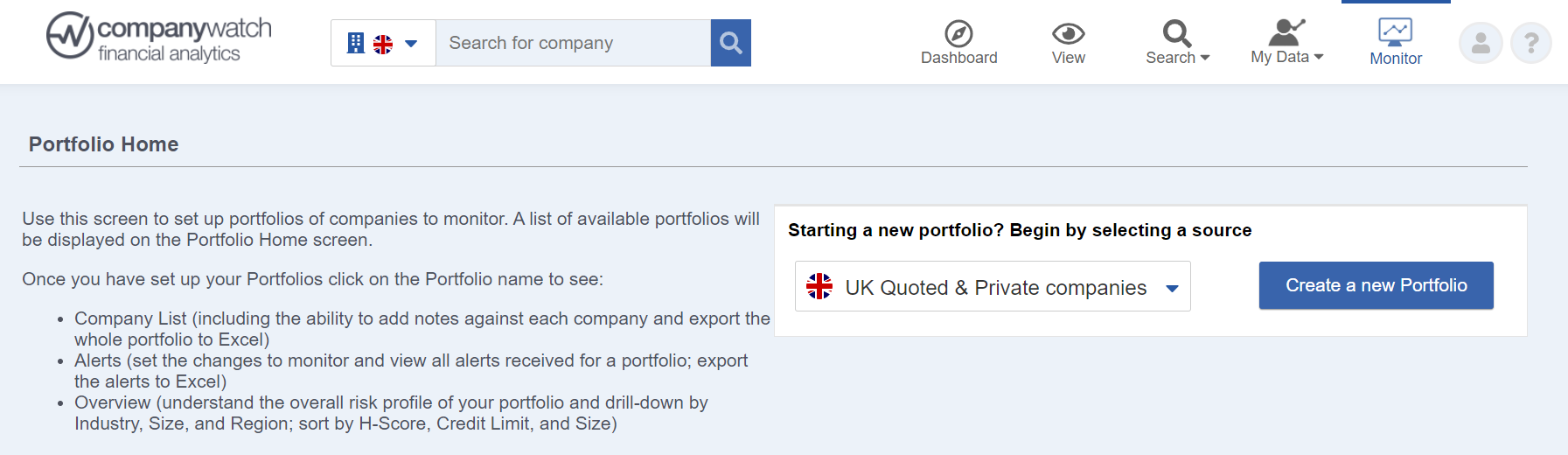Click the UK flag in source selector
The image size is (1568, 455).
pos(819,286)
